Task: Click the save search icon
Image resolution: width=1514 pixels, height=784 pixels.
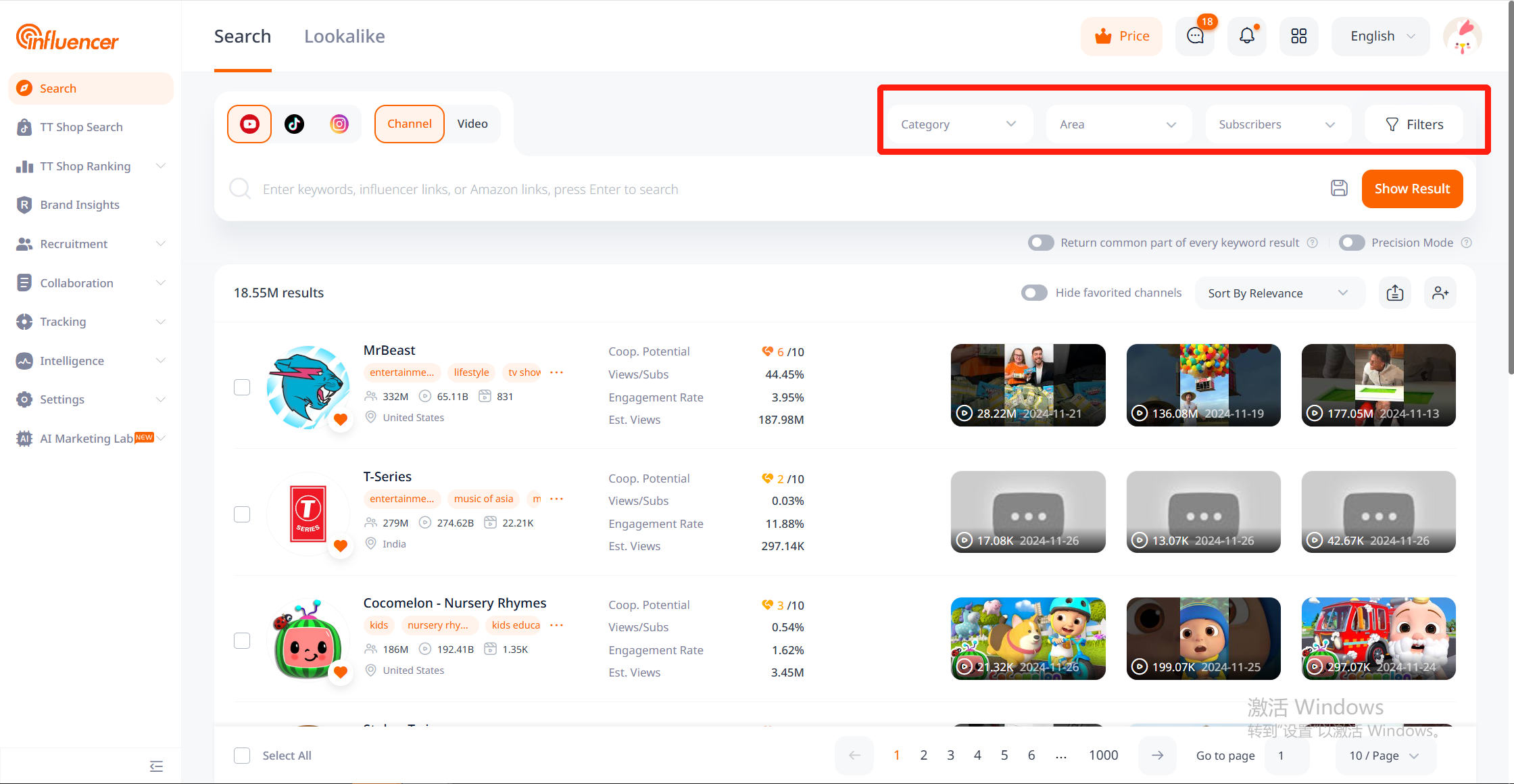Action: (1339, 189)
